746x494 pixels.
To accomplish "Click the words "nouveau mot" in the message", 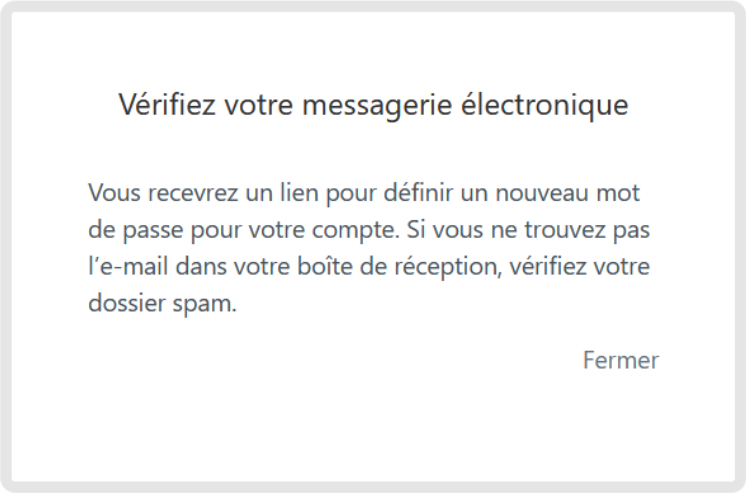I will click(568, 193).
